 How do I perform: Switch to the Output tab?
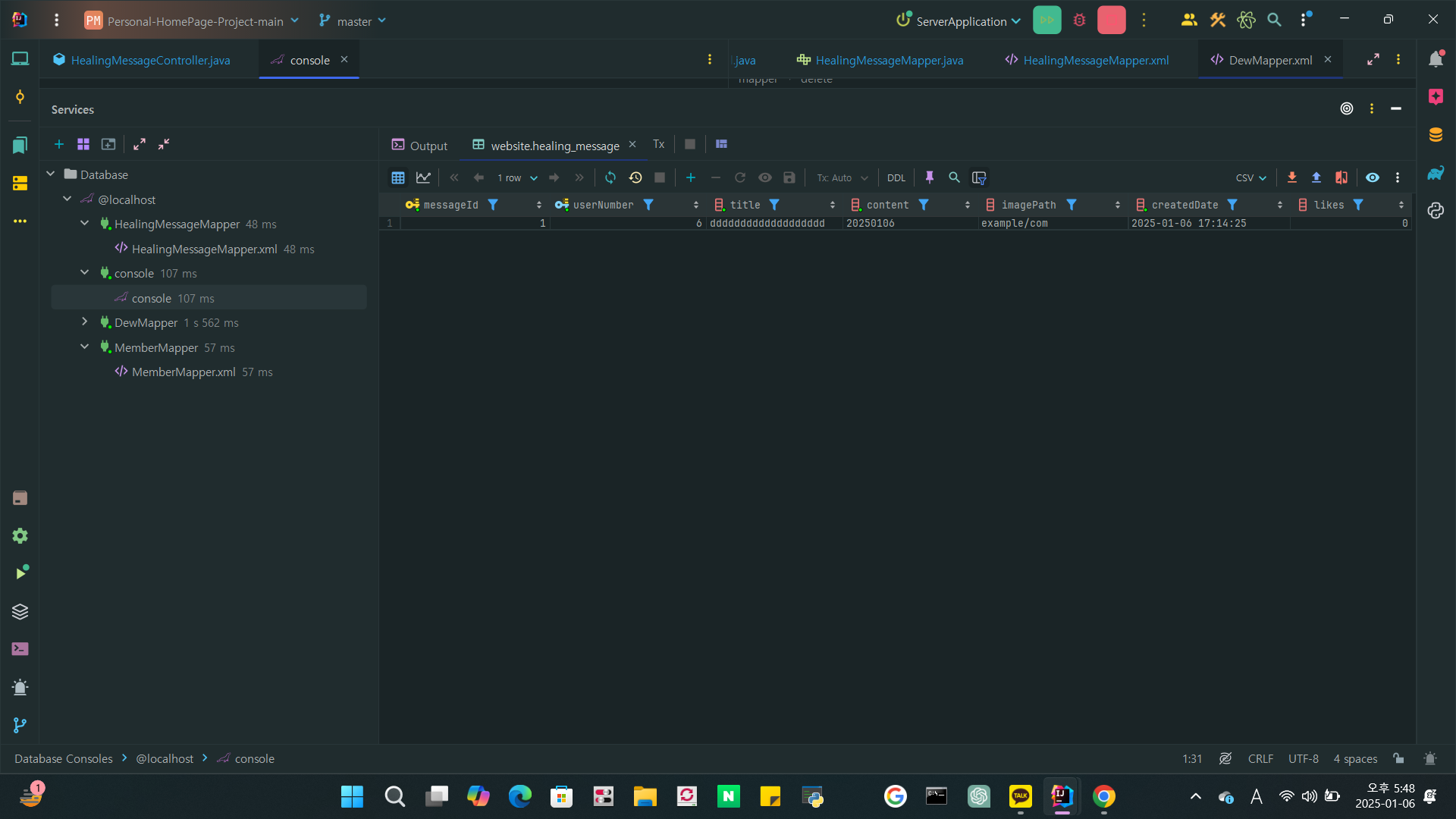click(x=419, y=146)
